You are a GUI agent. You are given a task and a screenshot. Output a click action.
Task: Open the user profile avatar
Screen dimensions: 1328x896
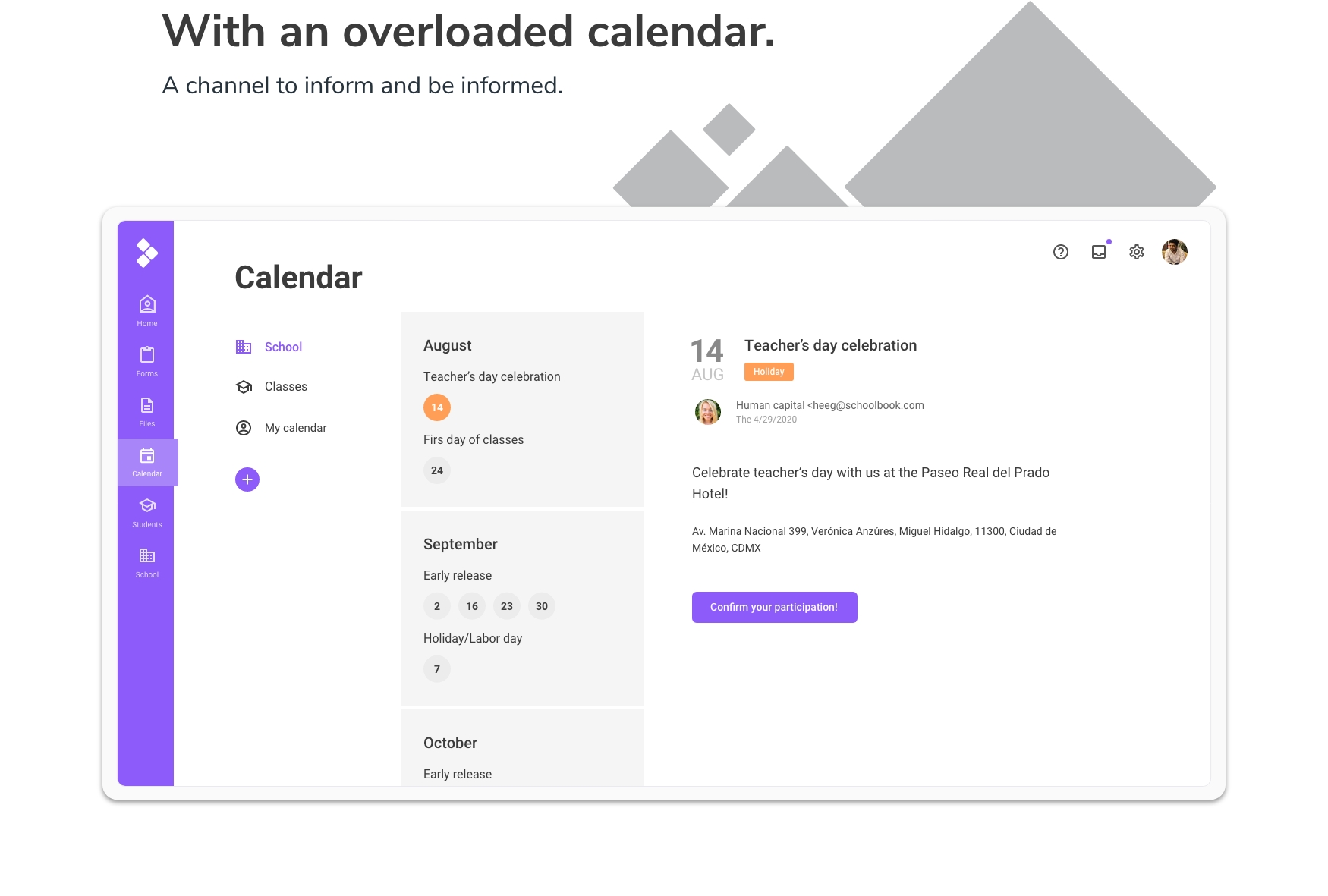[1175, 252]
